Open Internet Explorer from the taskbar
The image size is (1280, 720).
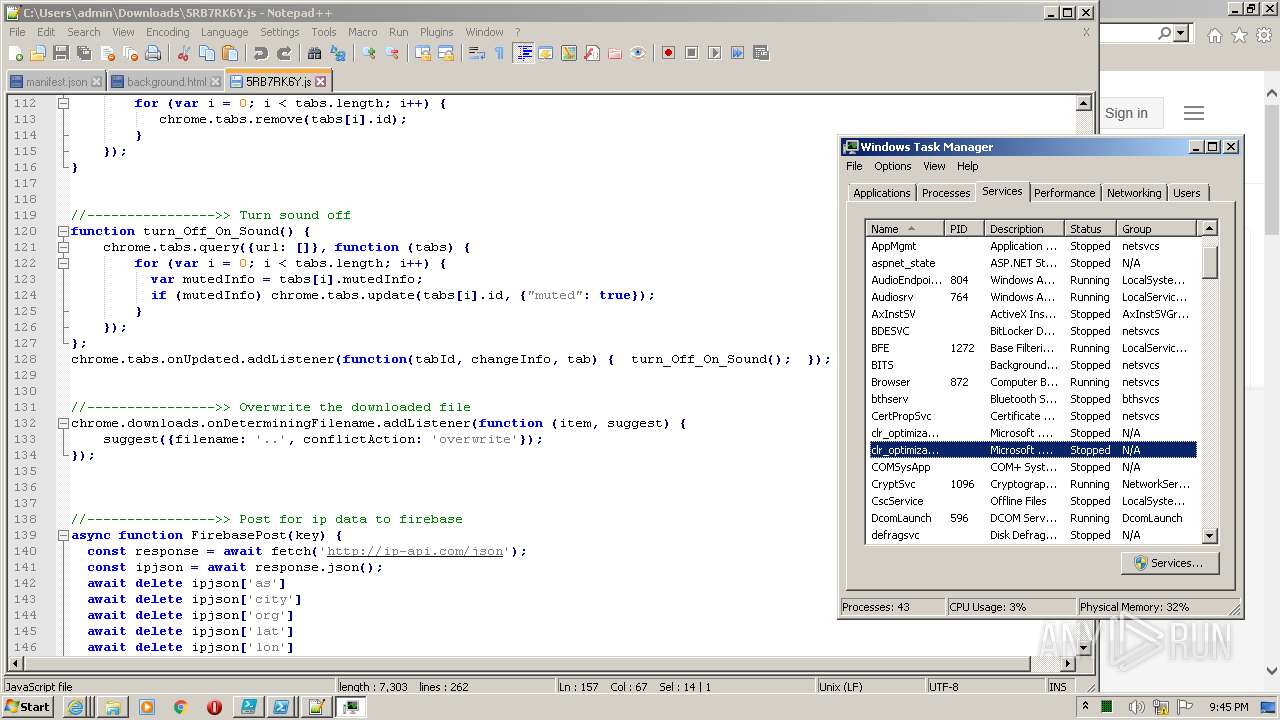click(75, 707)
